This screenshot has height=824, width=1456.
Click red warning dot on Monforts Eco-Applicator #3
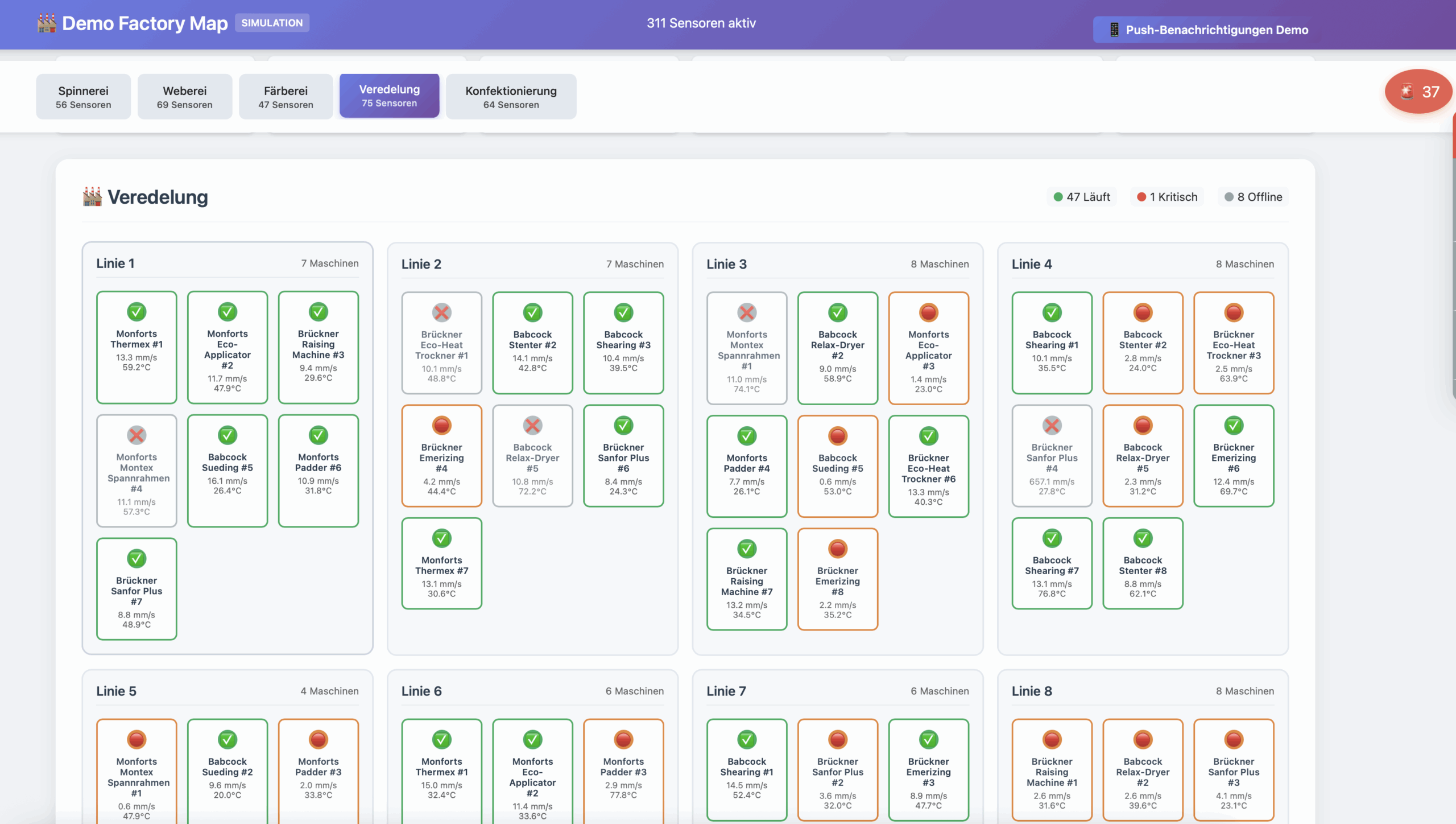[x=929, y=312]
